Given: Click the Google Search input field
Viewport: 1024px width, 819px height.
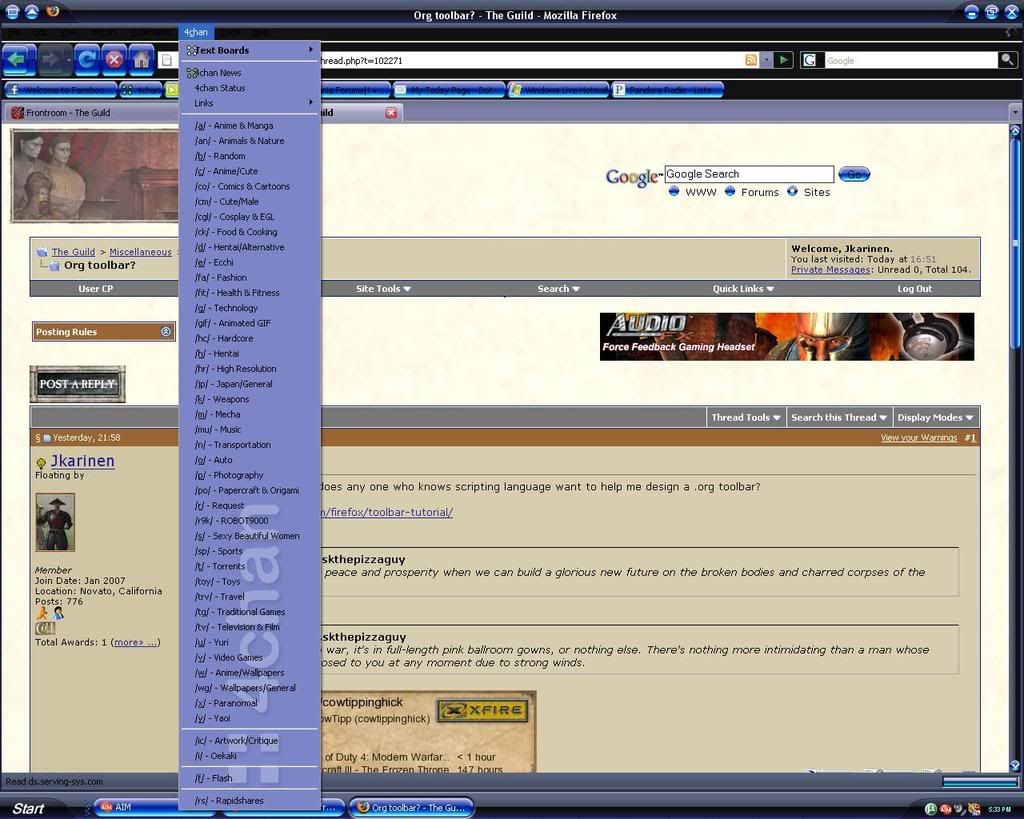Looking at the screenshot, I should (749, 174).
